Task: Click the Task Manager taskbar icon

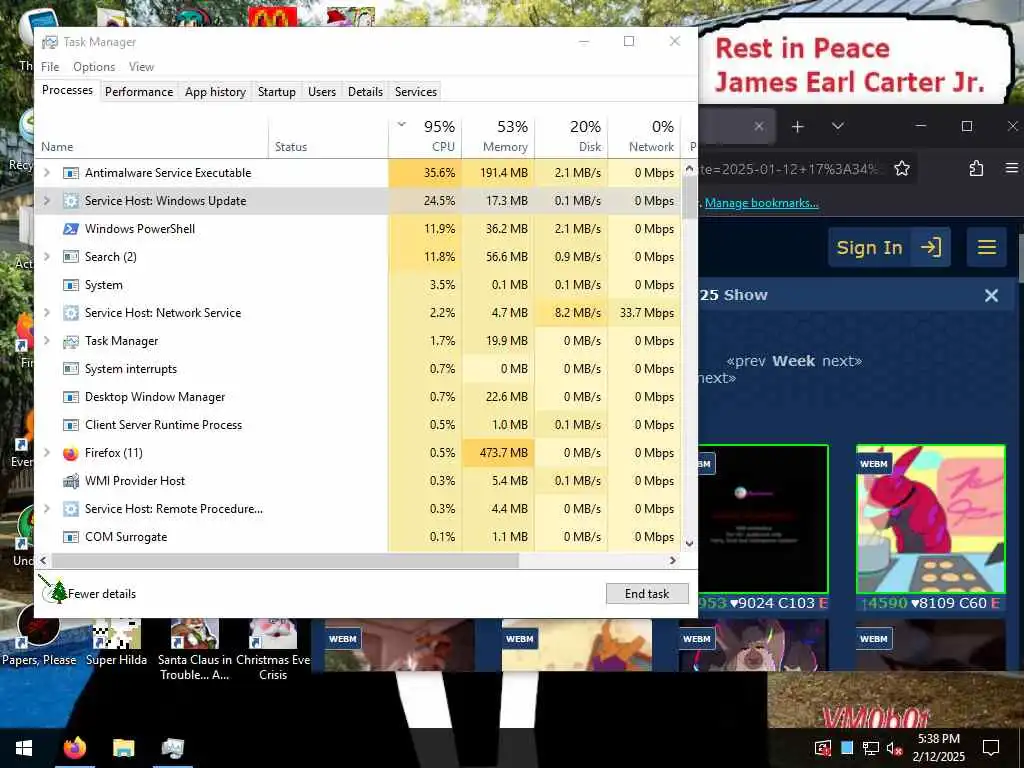Action: (x=172, y=748)
